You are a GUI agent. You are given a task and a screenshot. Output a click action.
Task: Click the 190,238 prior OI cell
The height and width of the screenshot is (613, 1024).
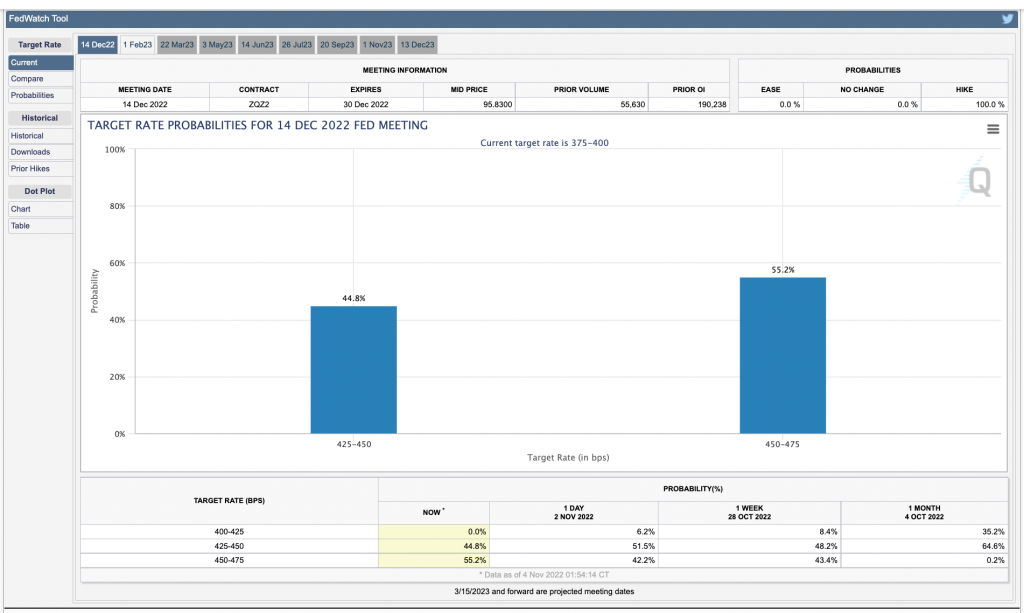coord(688,104)
